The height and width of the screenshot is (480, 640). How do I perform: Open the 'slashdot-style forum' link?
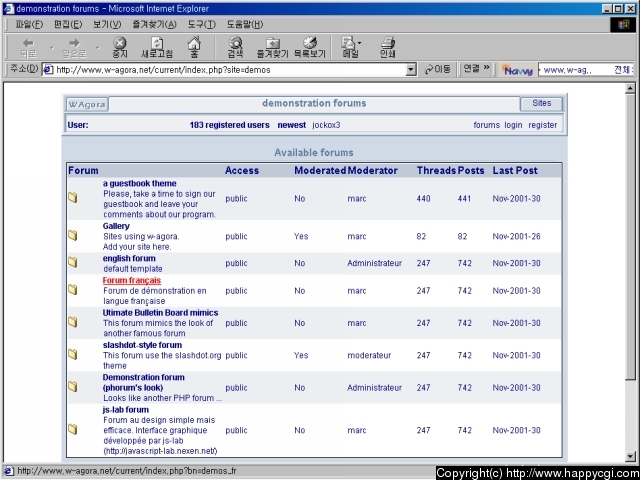(x=142, y=345)
